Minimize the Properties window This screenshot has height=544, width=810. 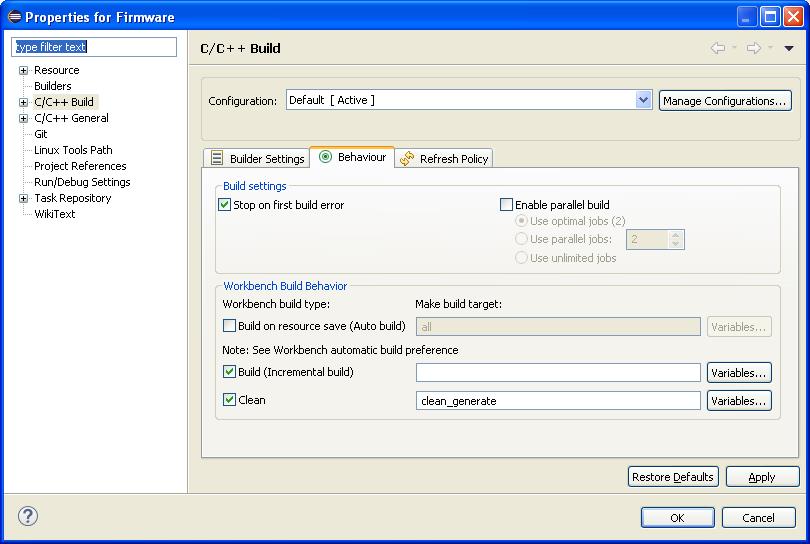746,17
